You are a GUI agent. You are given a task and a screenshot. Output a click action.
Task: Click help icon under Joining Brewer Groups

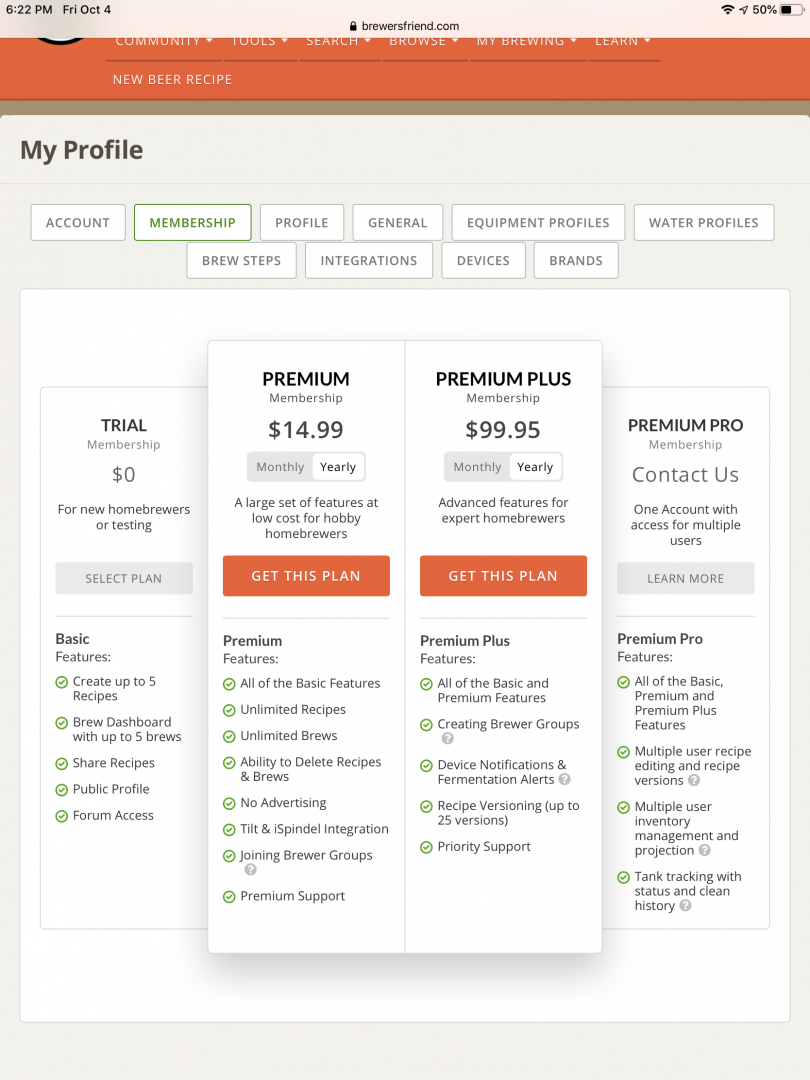251,869
